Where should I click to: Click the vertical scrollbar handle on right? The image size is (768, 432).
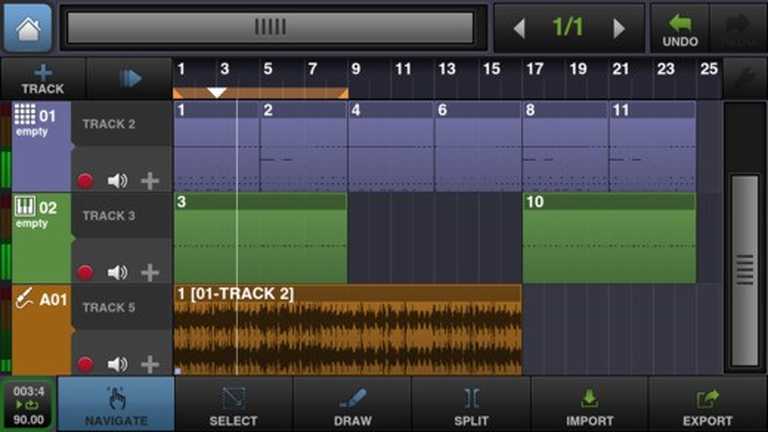(744, 270)
